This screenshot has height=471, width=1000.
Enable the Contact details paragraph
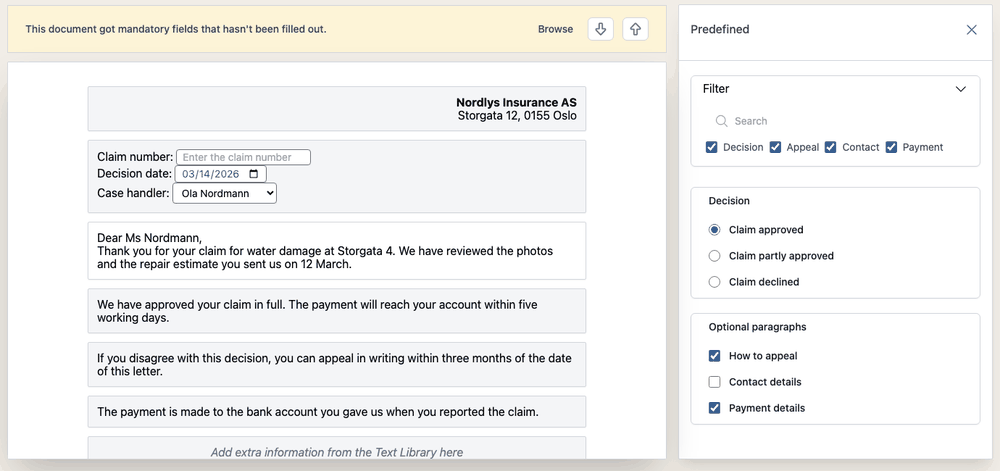(715, 382)
